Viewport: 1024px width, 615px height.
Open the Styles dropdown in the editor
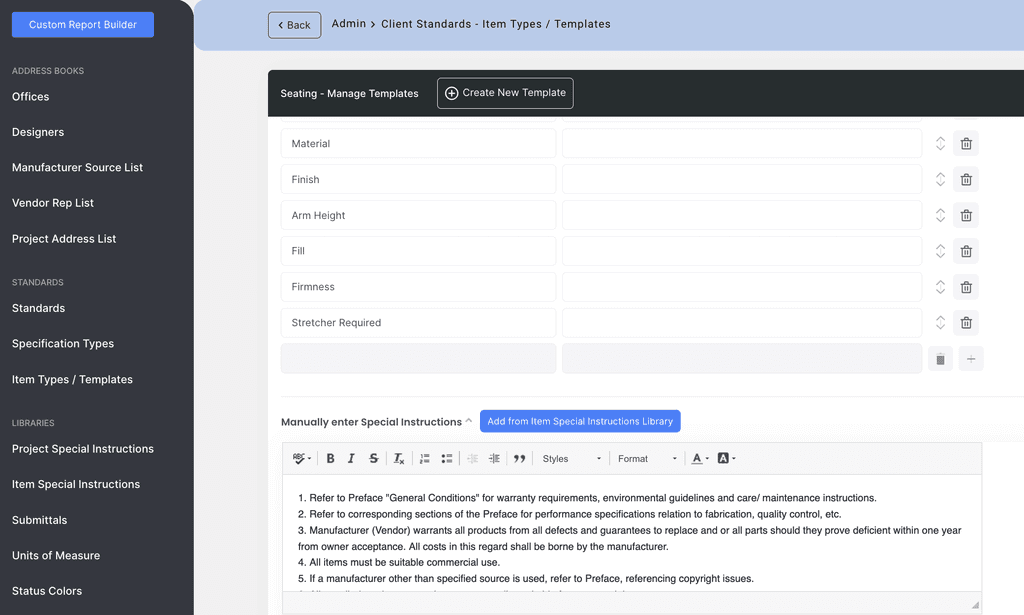(570, 458)
